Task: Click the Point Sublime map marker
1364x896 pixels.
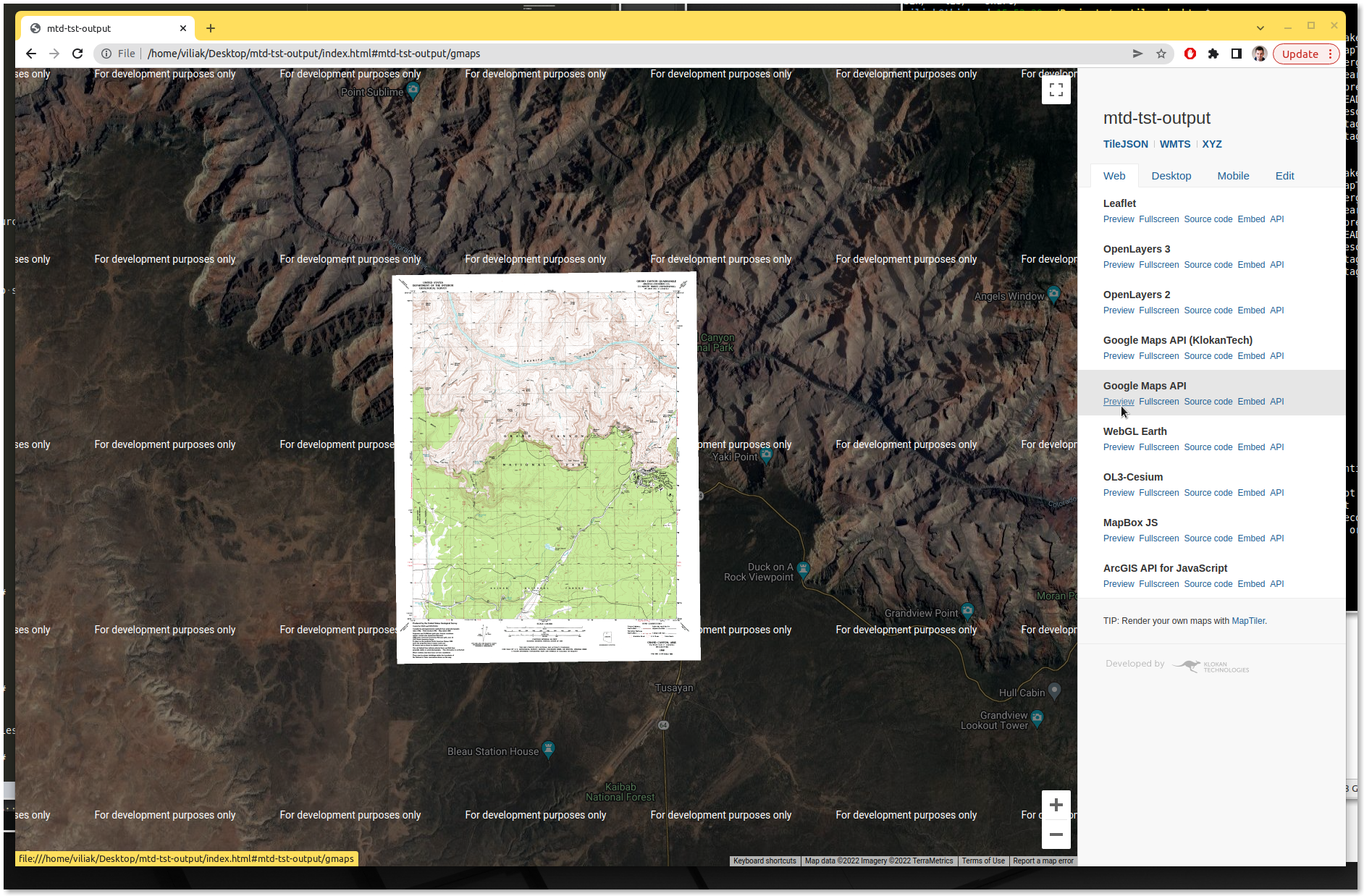Action: tap(413, 90)
